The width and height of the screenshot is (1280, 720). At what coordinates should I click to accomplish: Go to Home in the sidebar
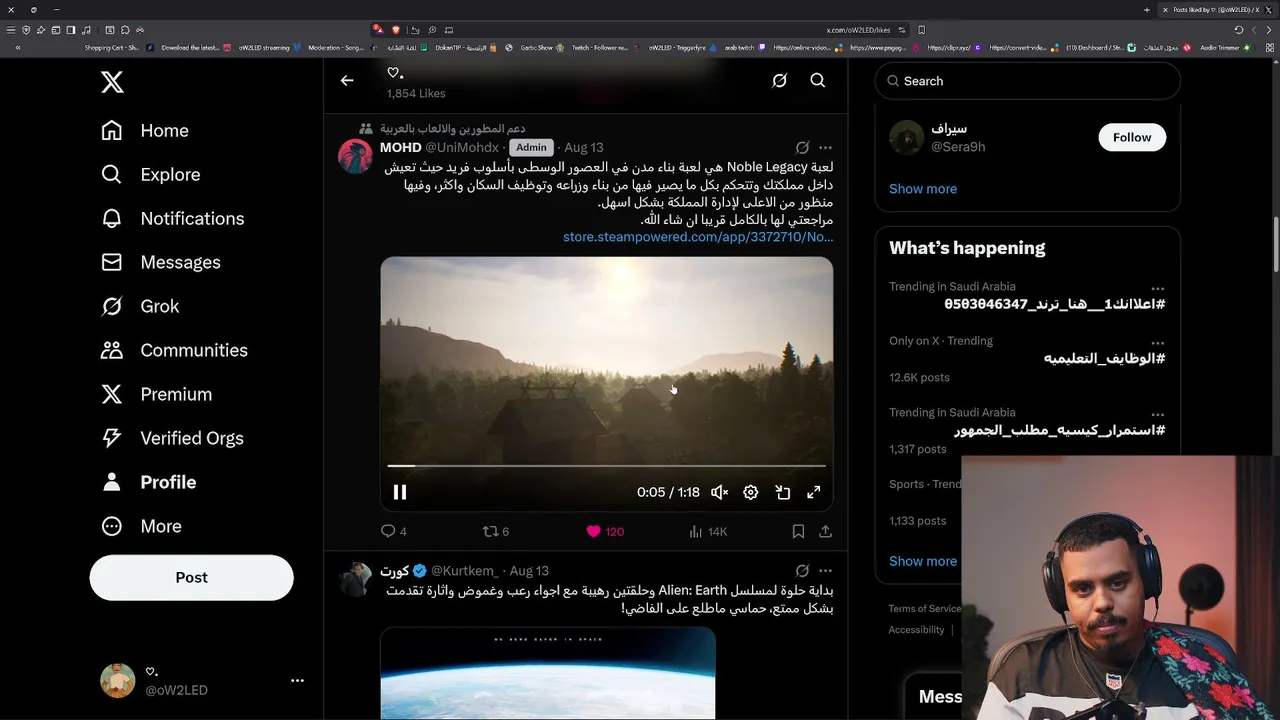145,130
